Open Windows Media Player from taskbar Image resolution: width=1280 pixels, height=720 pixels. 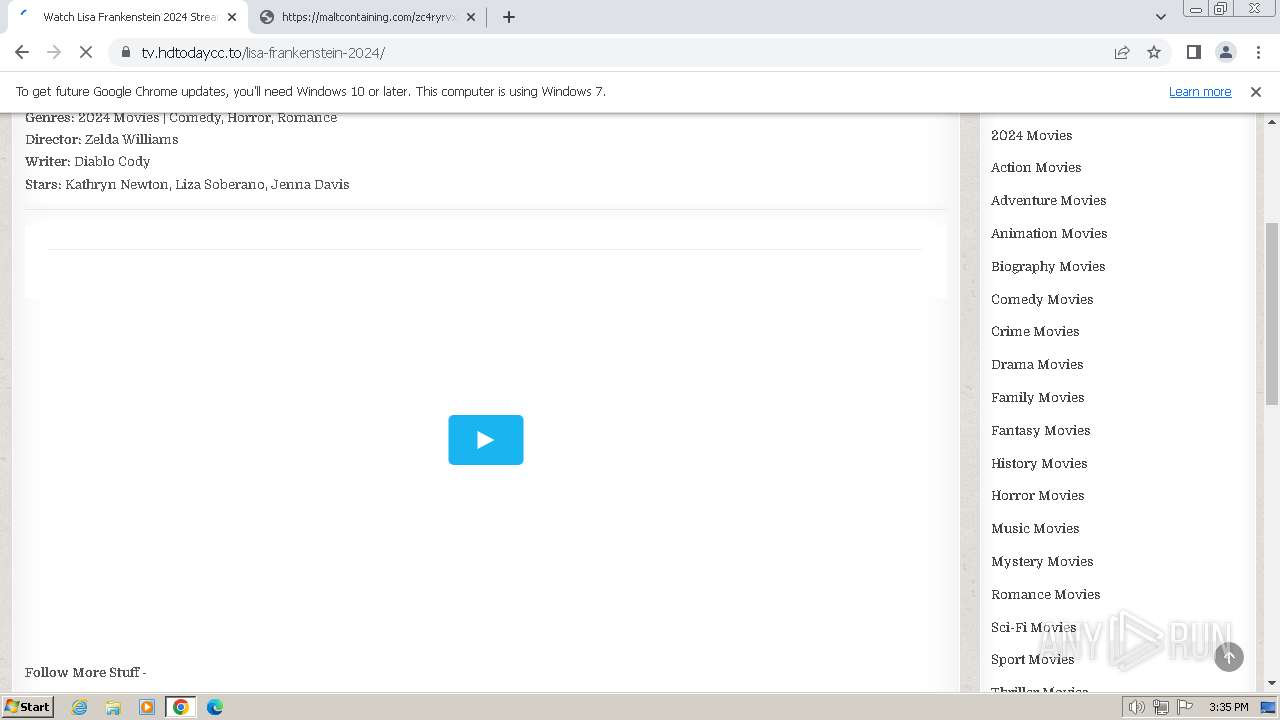147,707
